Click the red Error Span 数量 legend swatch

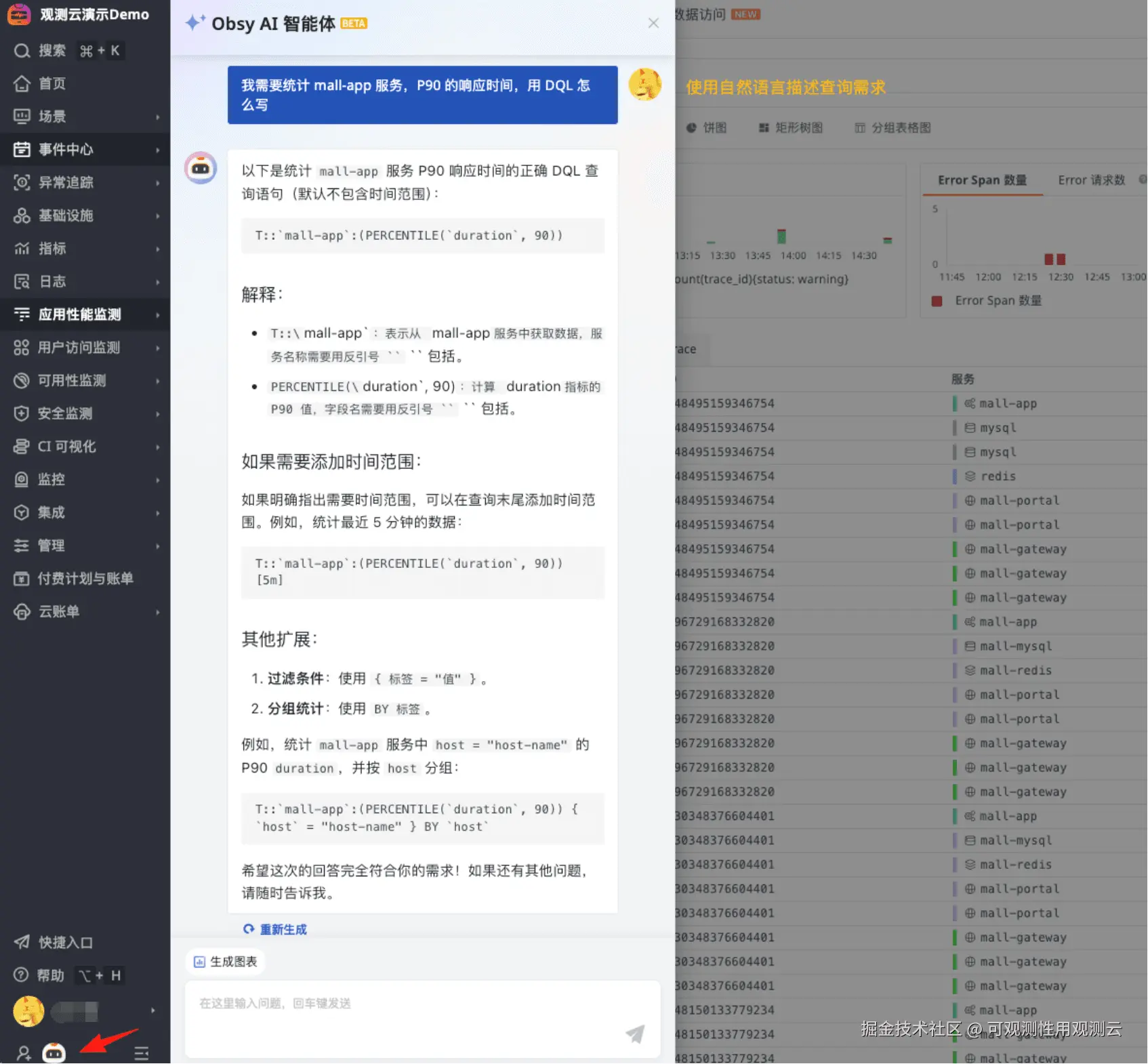937,302
